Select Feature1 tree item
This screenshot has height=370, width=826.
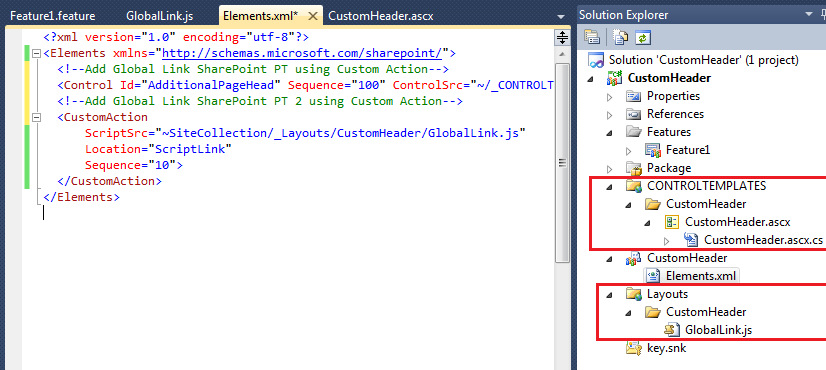688,150
